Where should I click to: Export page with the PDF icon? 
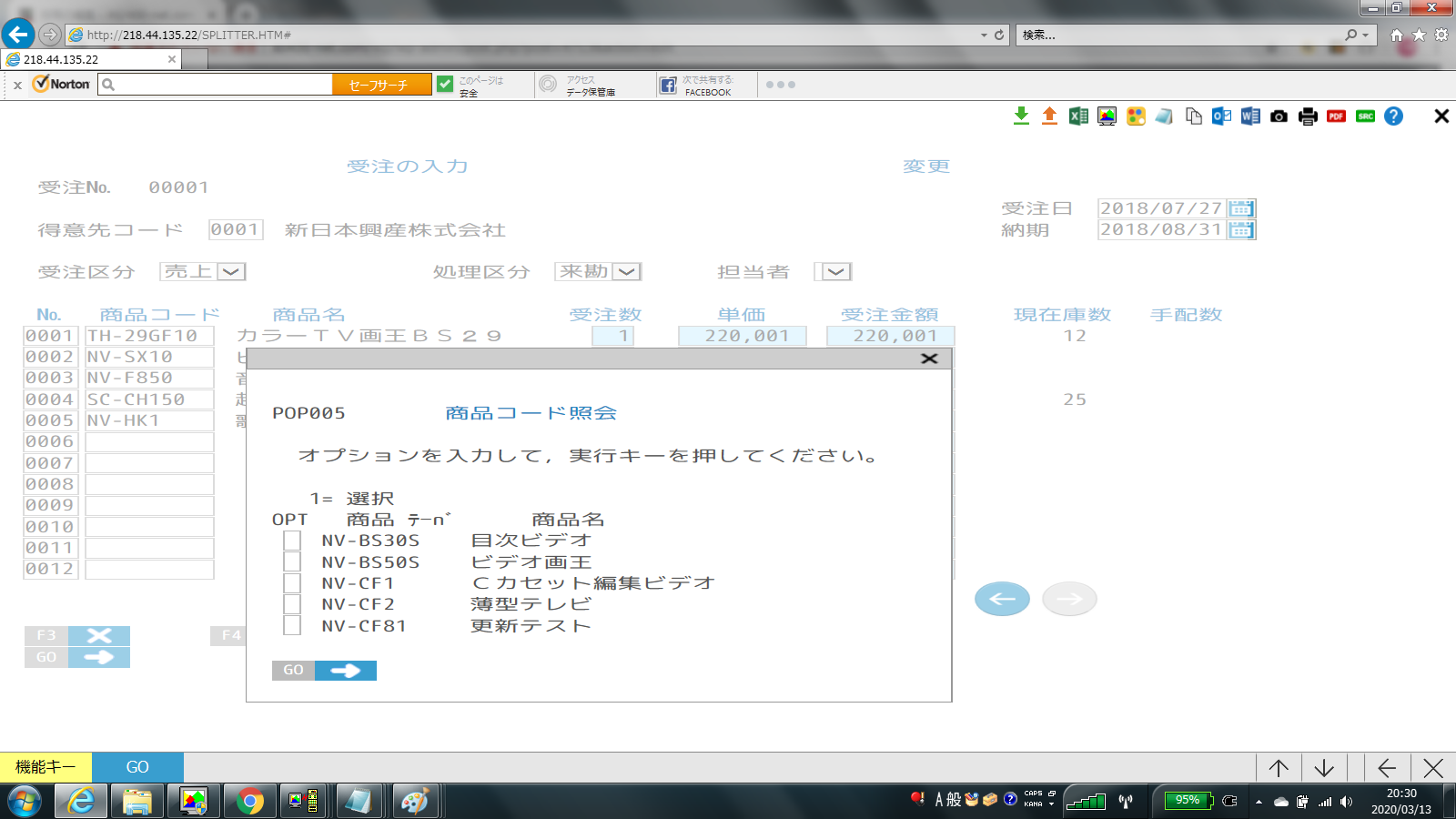point(1336,116)
